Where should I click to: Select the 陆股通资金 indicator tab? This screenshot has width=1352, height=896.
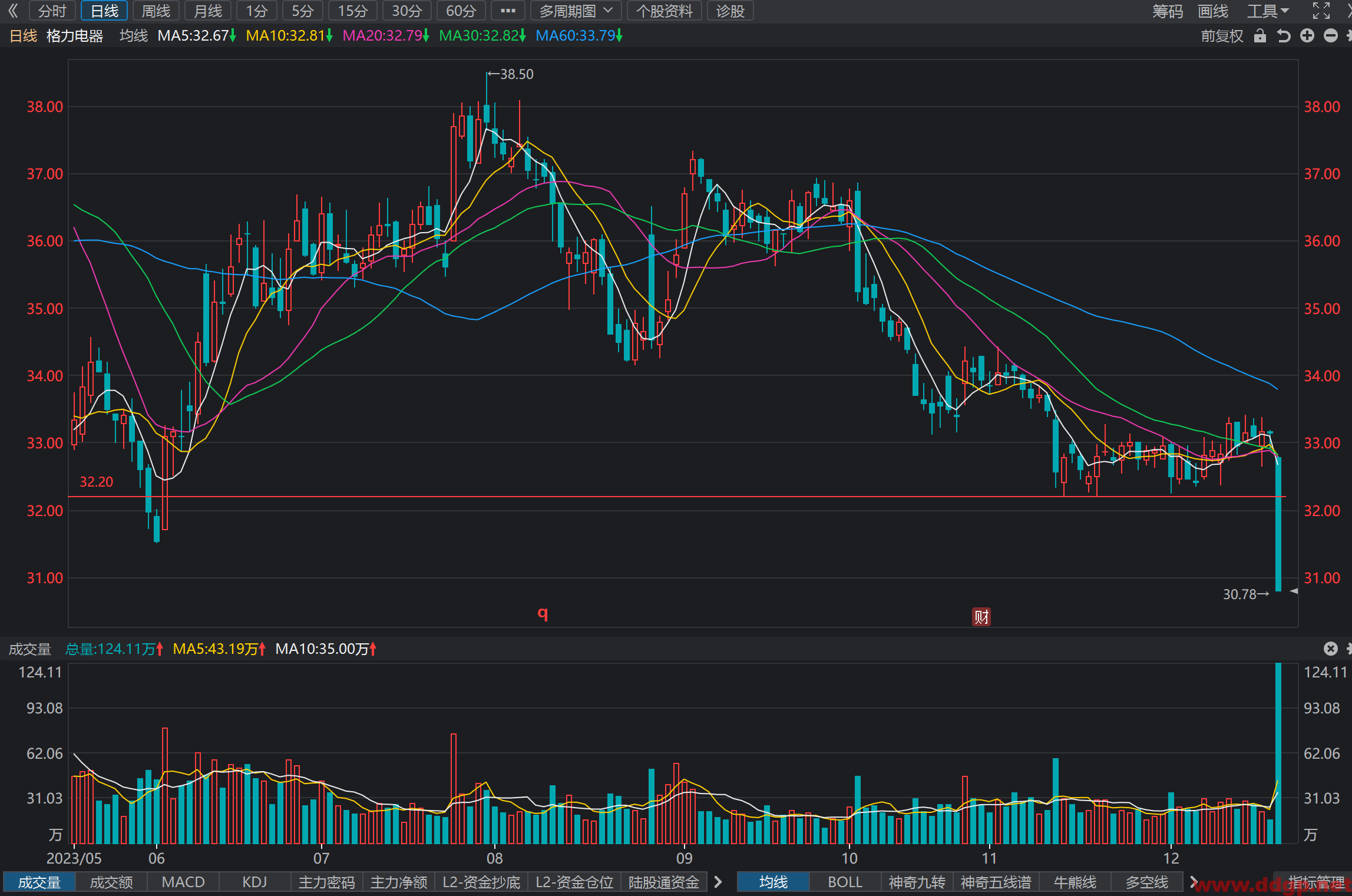click(x=664, y=882)
